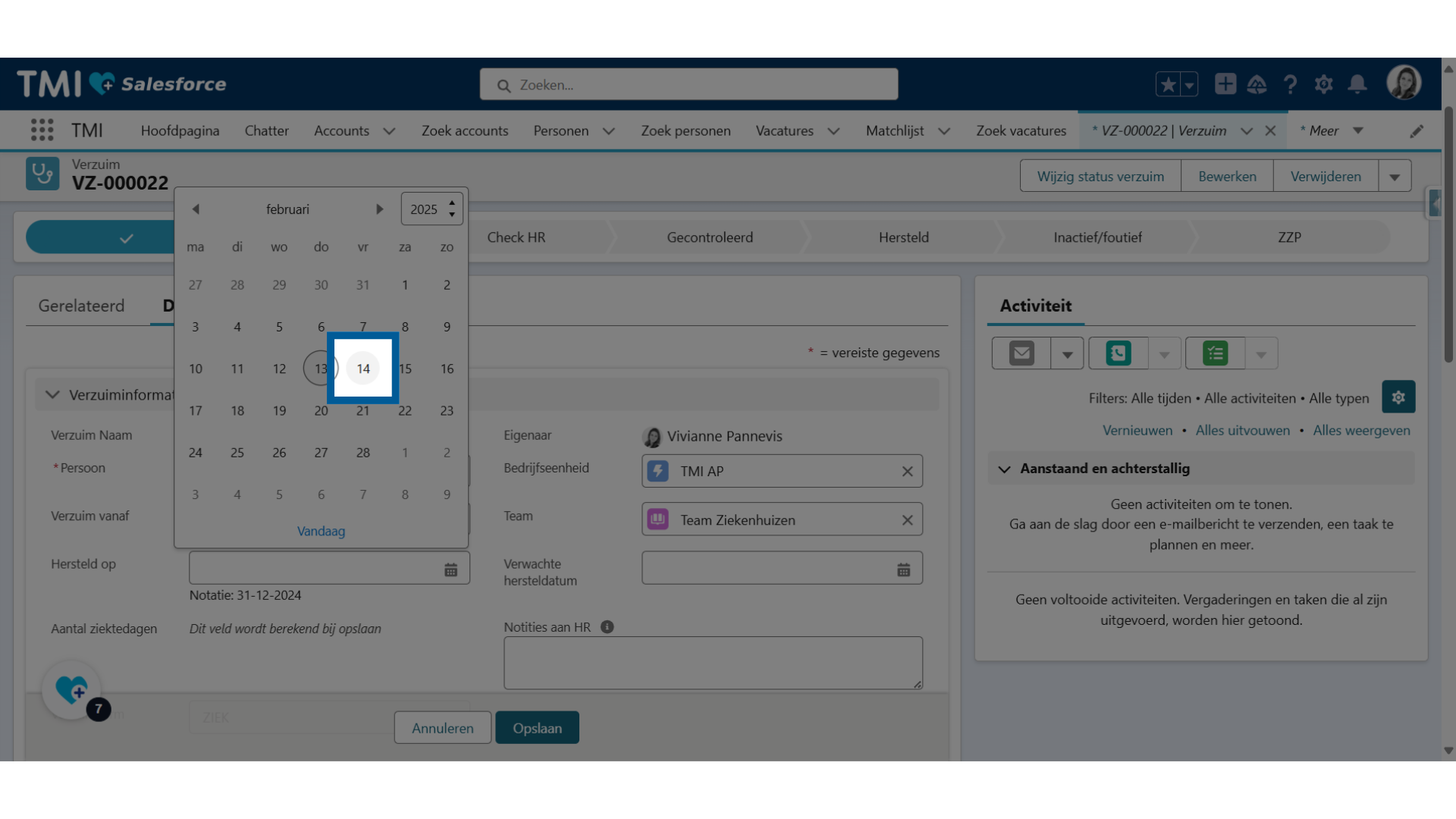Click the Vandaag link in calendar
1456x819 pixels.
(321, 531)
